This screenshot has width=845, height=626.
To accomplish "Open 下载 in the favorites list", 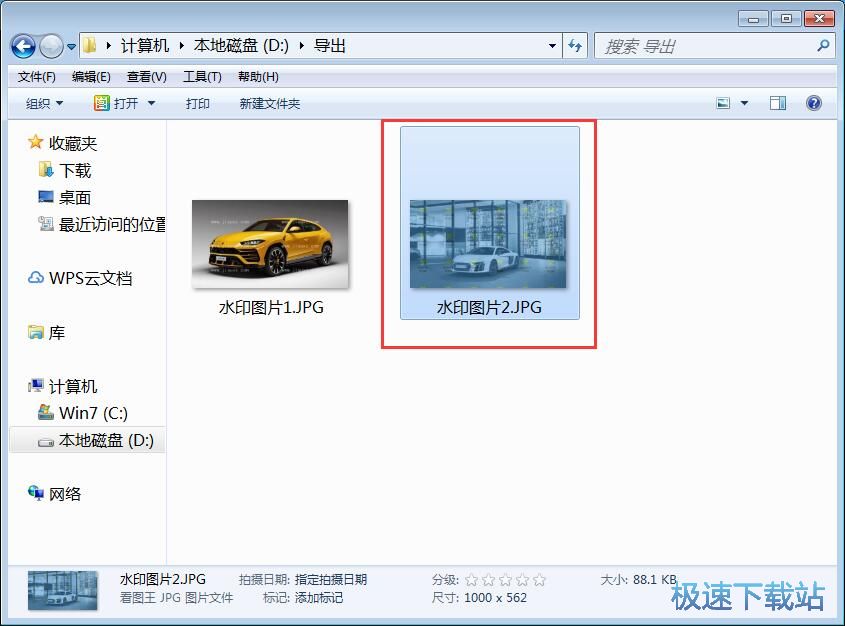I will tap(75, 171).
